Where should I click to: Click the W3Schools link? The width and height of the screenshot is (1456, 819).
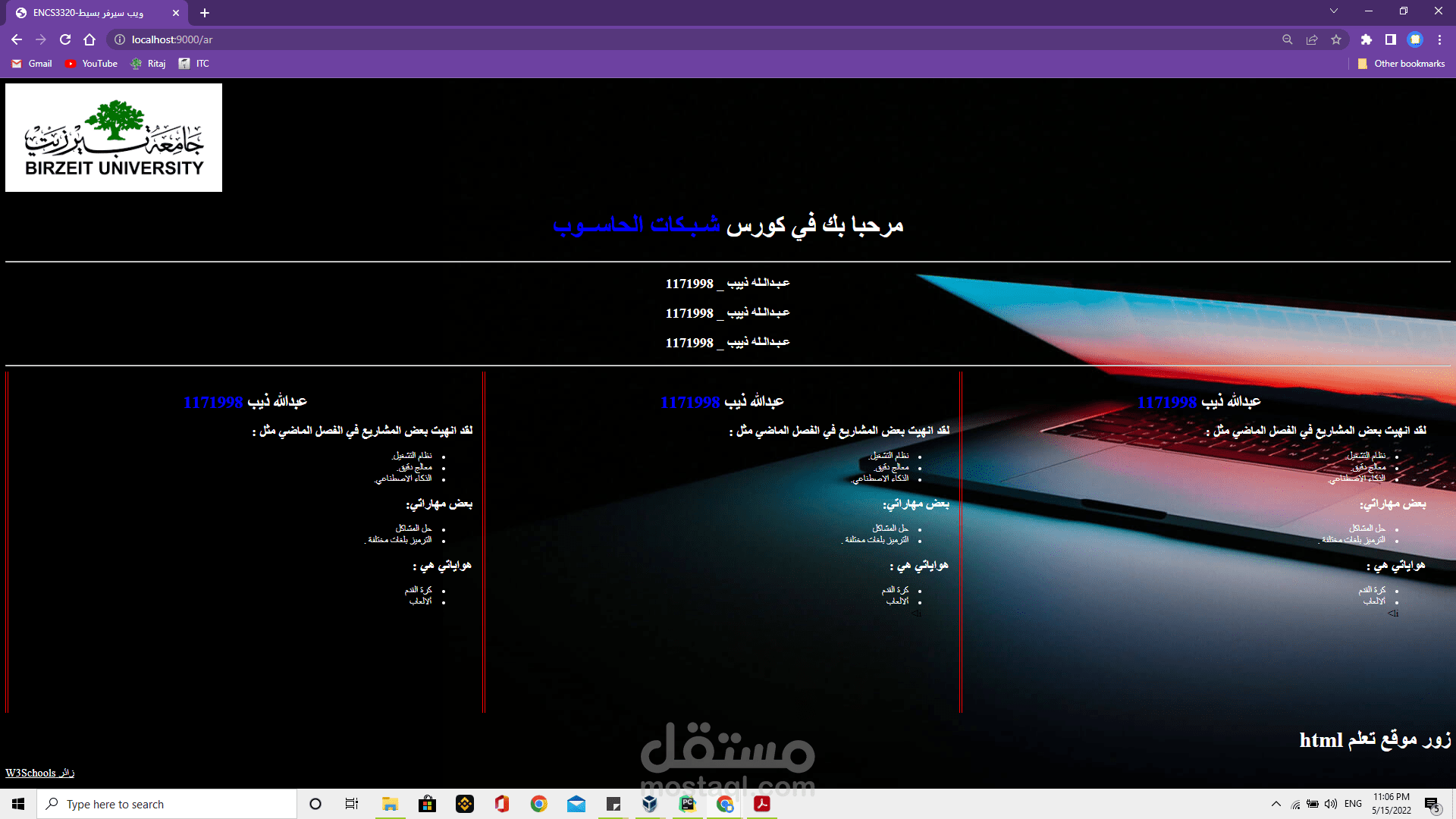[x=30, y=773]
